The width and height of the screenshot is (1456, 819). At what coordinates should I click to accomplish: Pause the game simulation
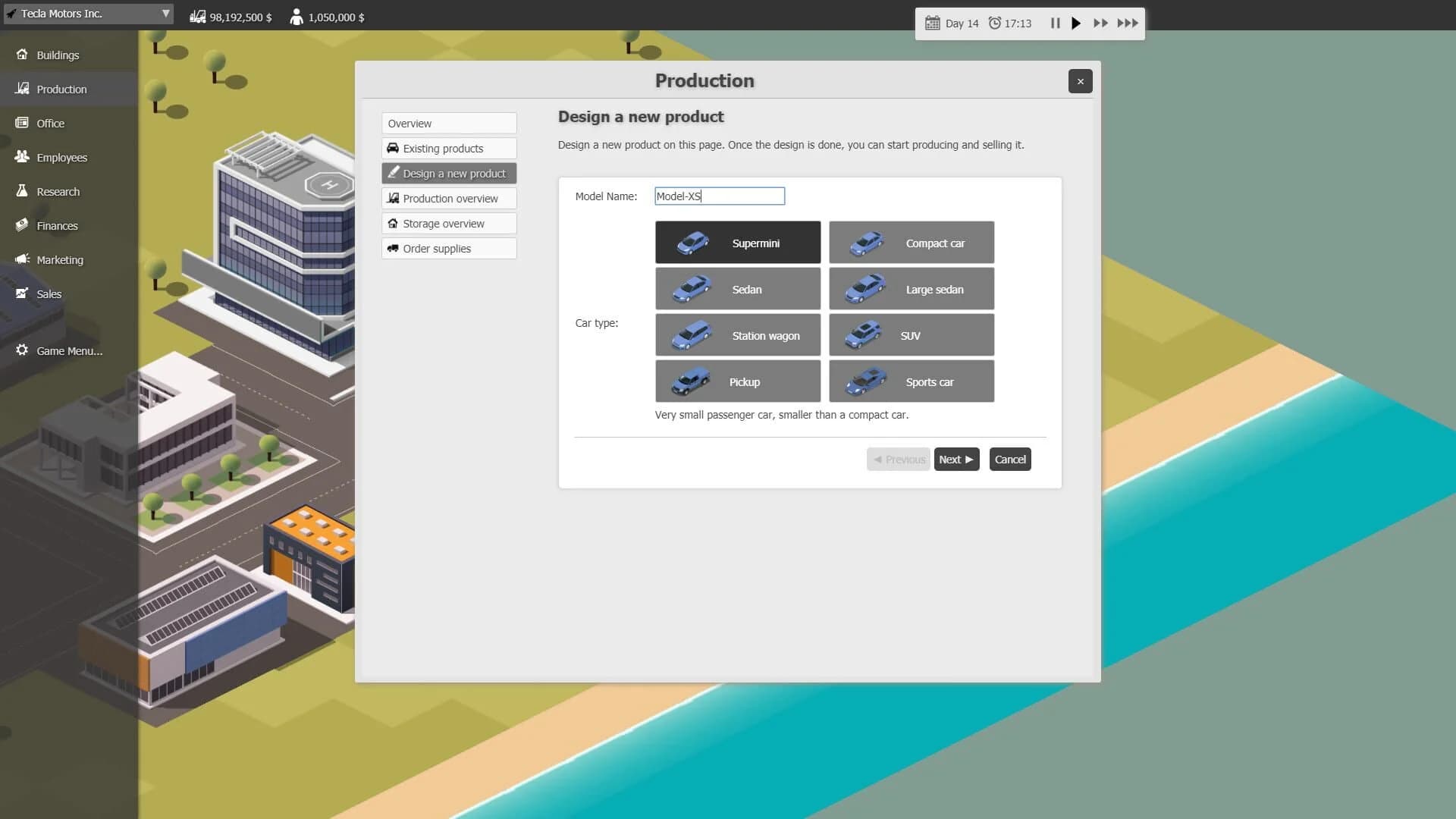[x=1055, y=24]
